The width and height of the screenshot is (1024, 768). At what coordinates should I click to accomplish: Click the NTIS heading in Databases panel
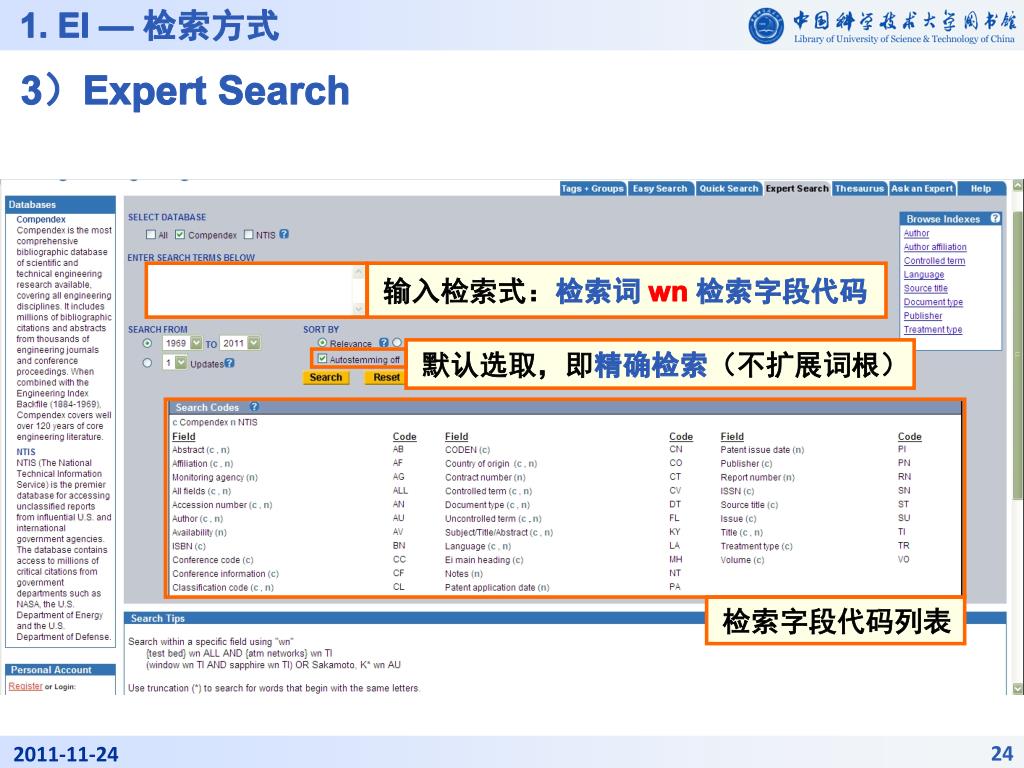(x=26, y=452)
